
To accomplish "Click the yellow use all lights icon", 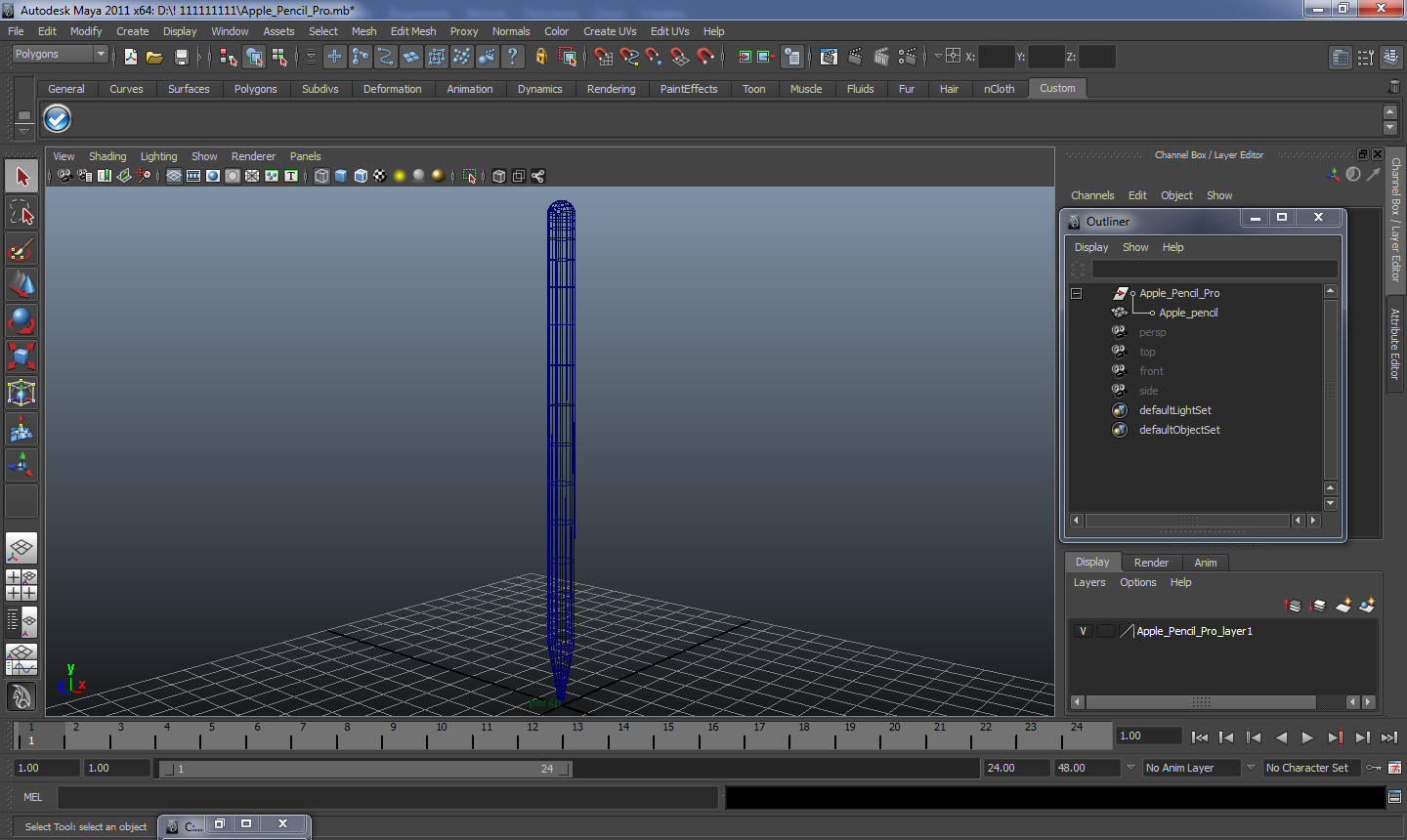I will [x=400, y=176].
